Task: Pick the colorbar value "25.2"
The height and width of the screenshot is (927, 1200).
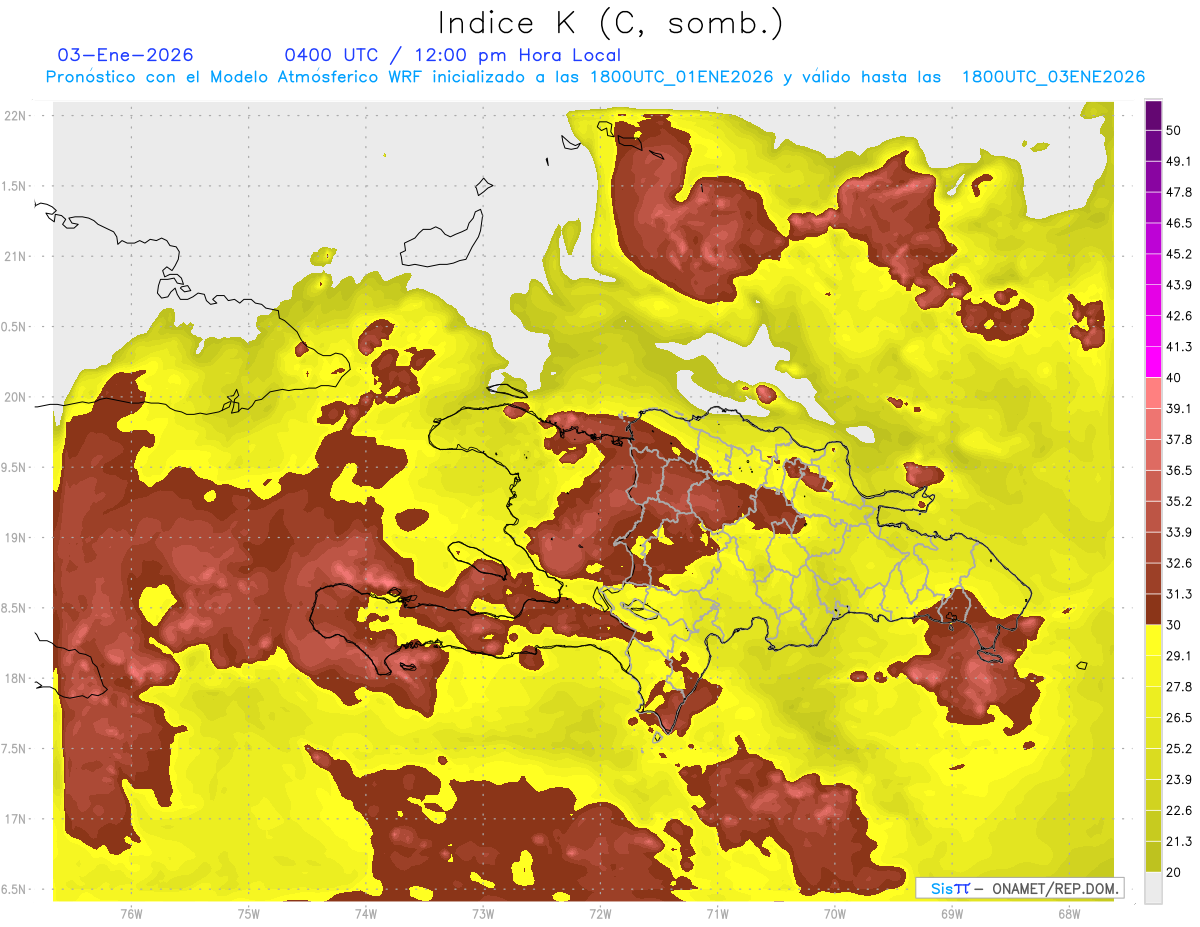Action: tap(1178, 748)
